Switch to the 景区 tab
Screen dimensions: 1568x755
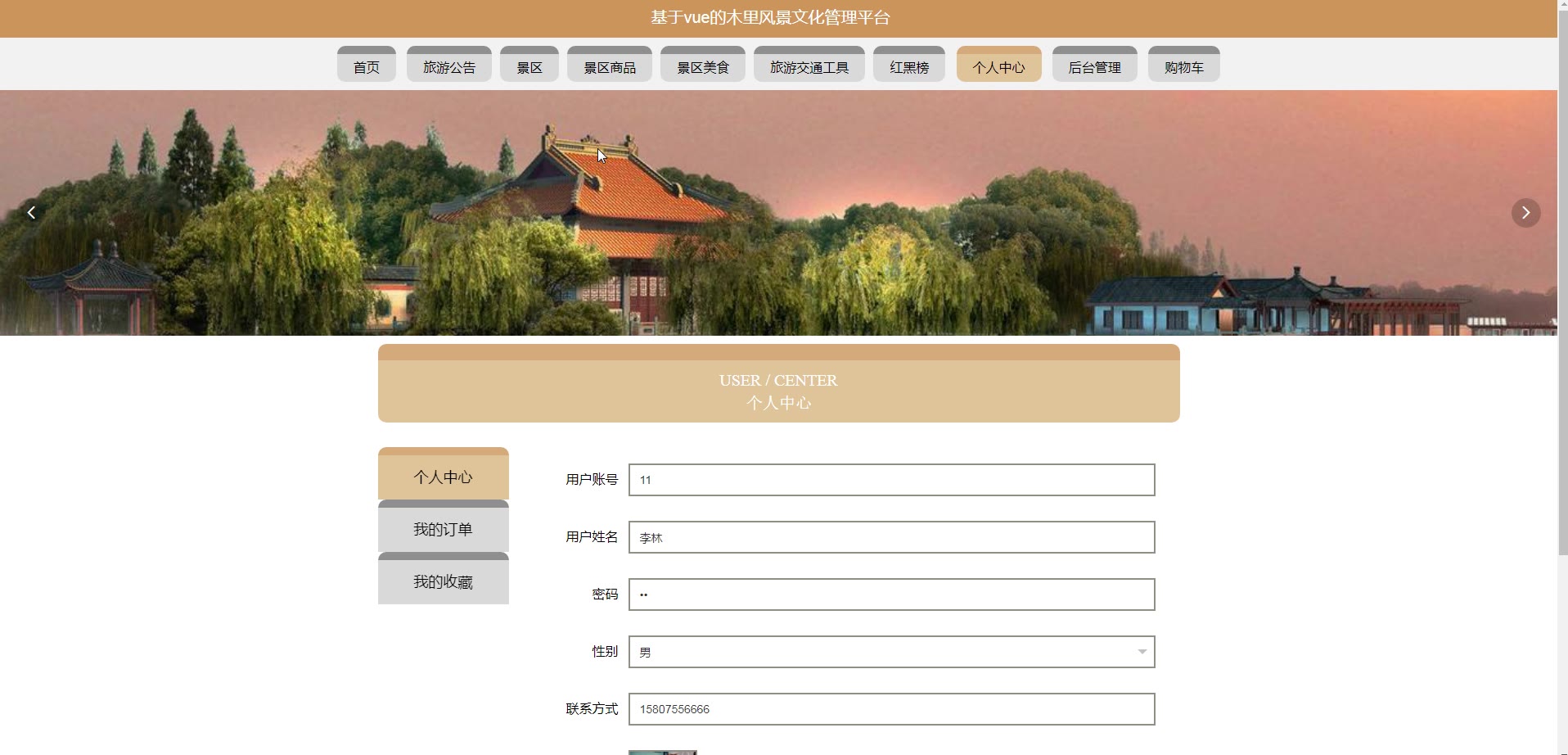click(529, 64)
